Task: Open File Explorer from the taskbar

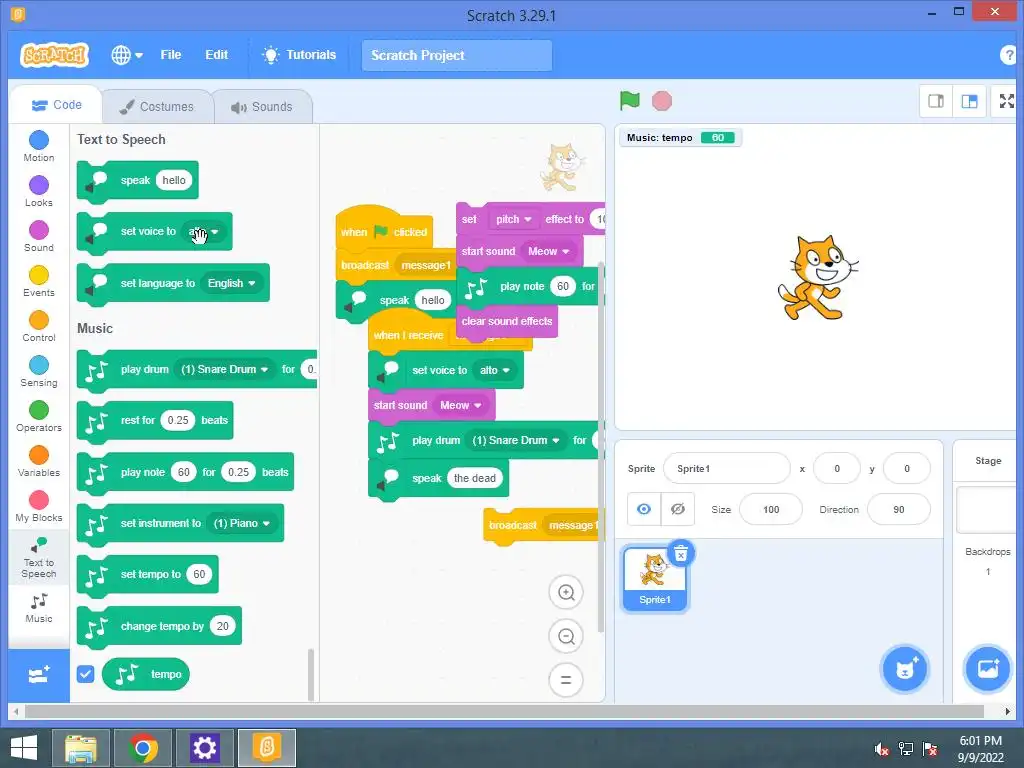Action: [x=81, y=748]
